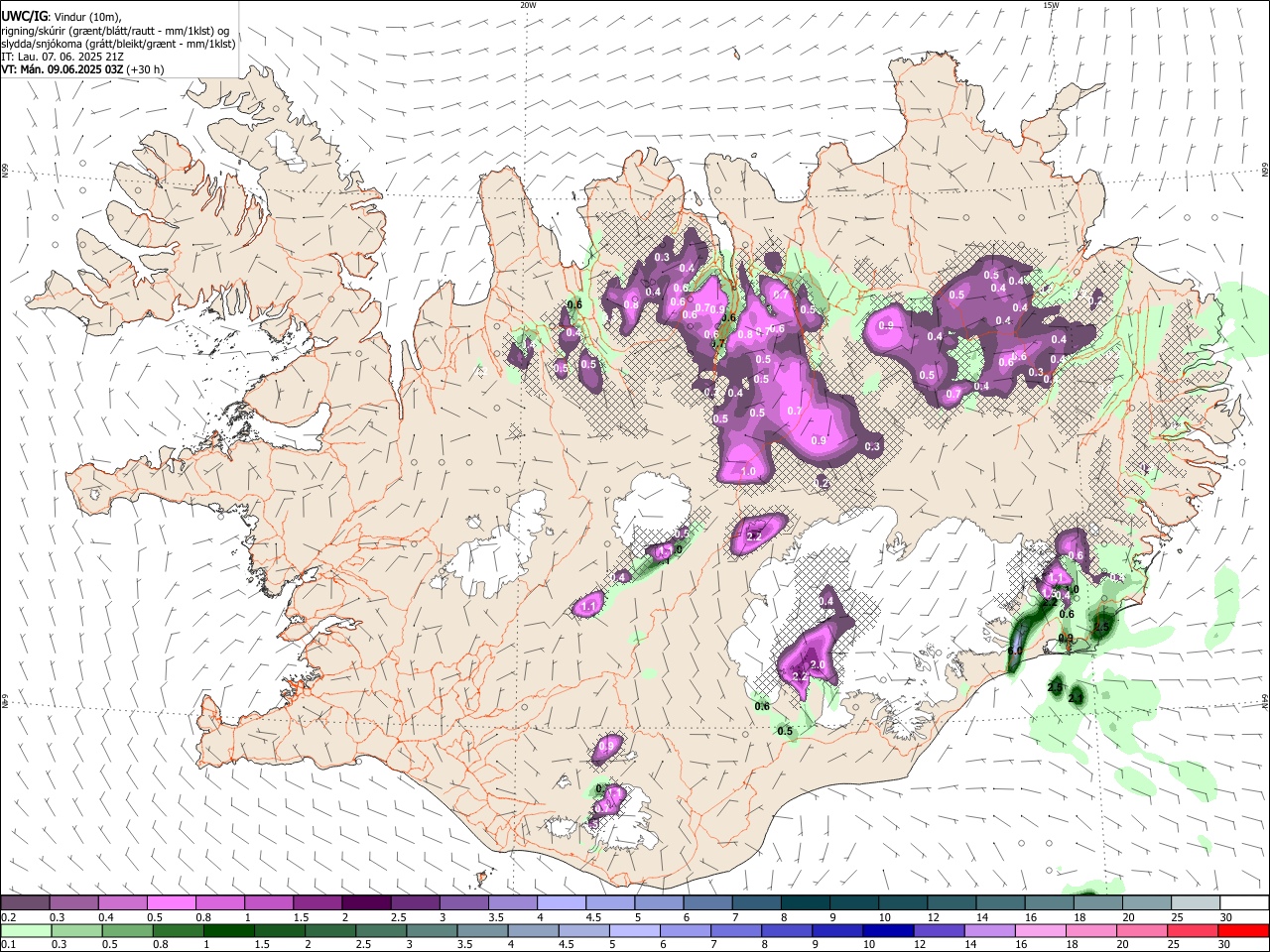
Task: Click the '20W' longitude label at top edge
Action: coord(528,5)
